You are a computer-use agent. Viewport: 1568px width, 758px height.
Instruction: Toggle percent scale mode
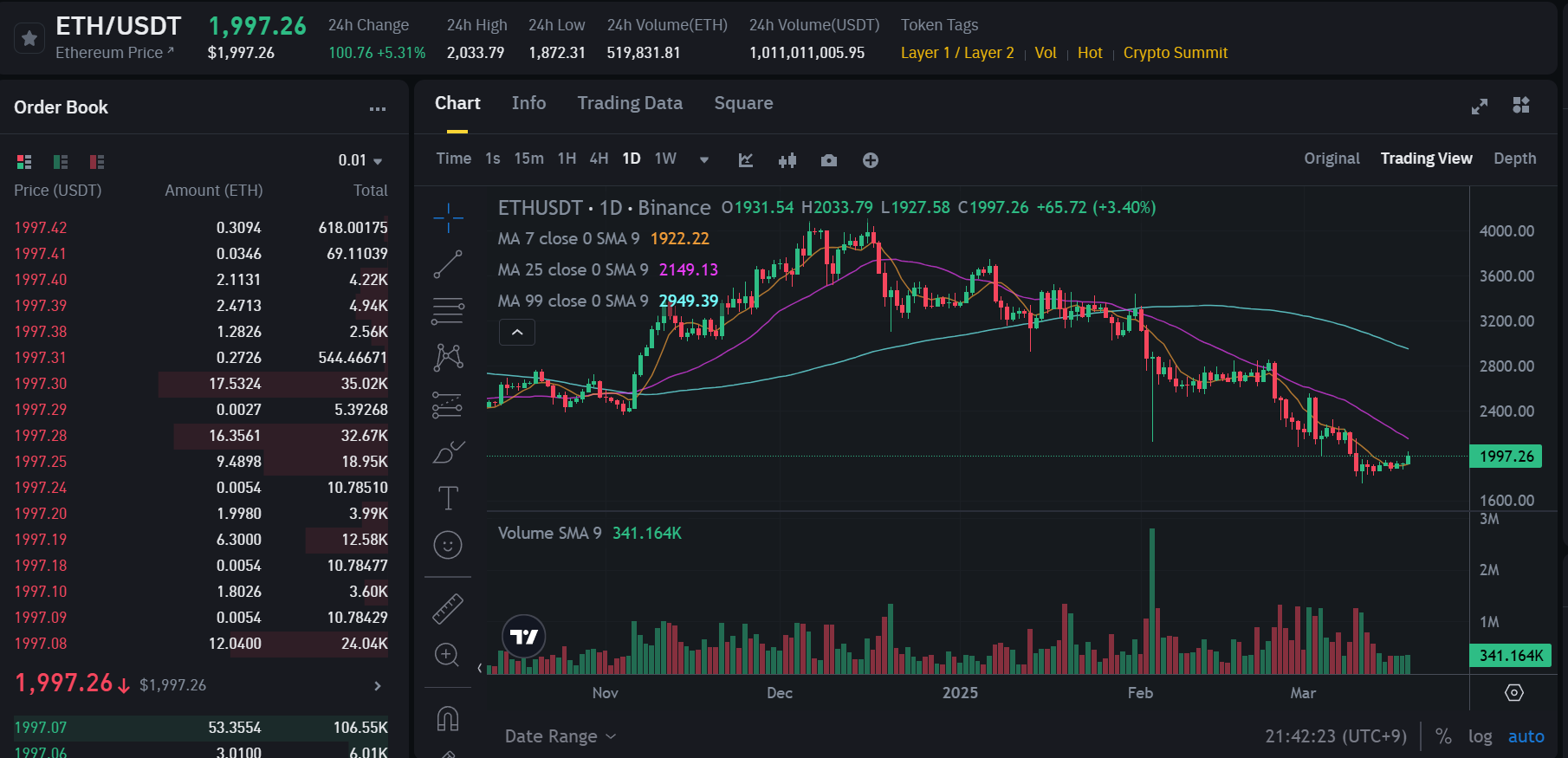click(x=1443, y=736)
